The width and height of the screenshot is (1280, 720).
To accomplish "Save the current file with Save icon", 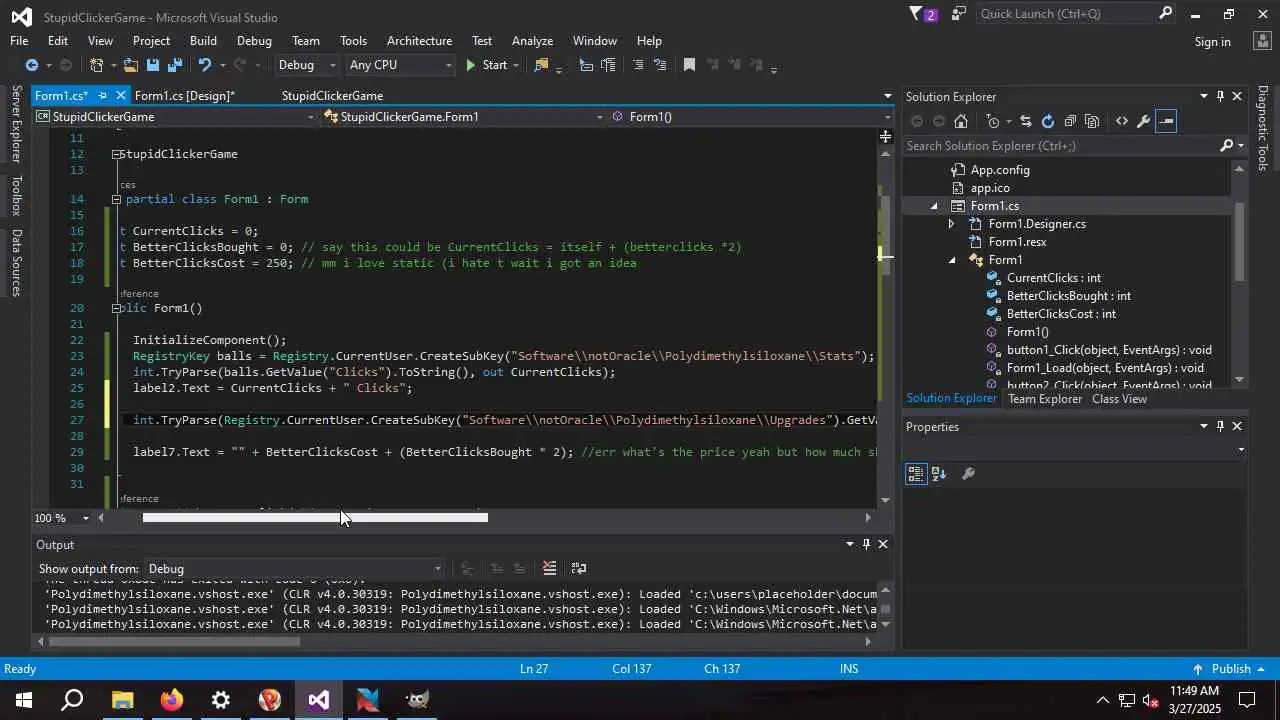I will click(153, 65).
